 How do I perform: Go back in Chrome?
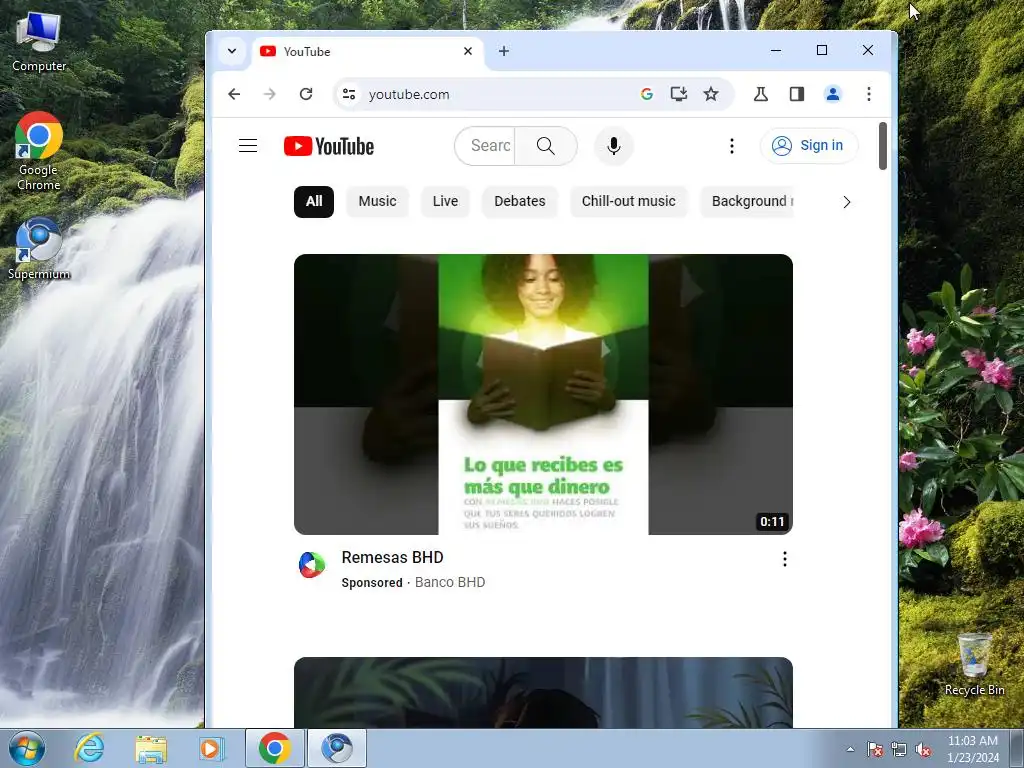coord(234,94)
